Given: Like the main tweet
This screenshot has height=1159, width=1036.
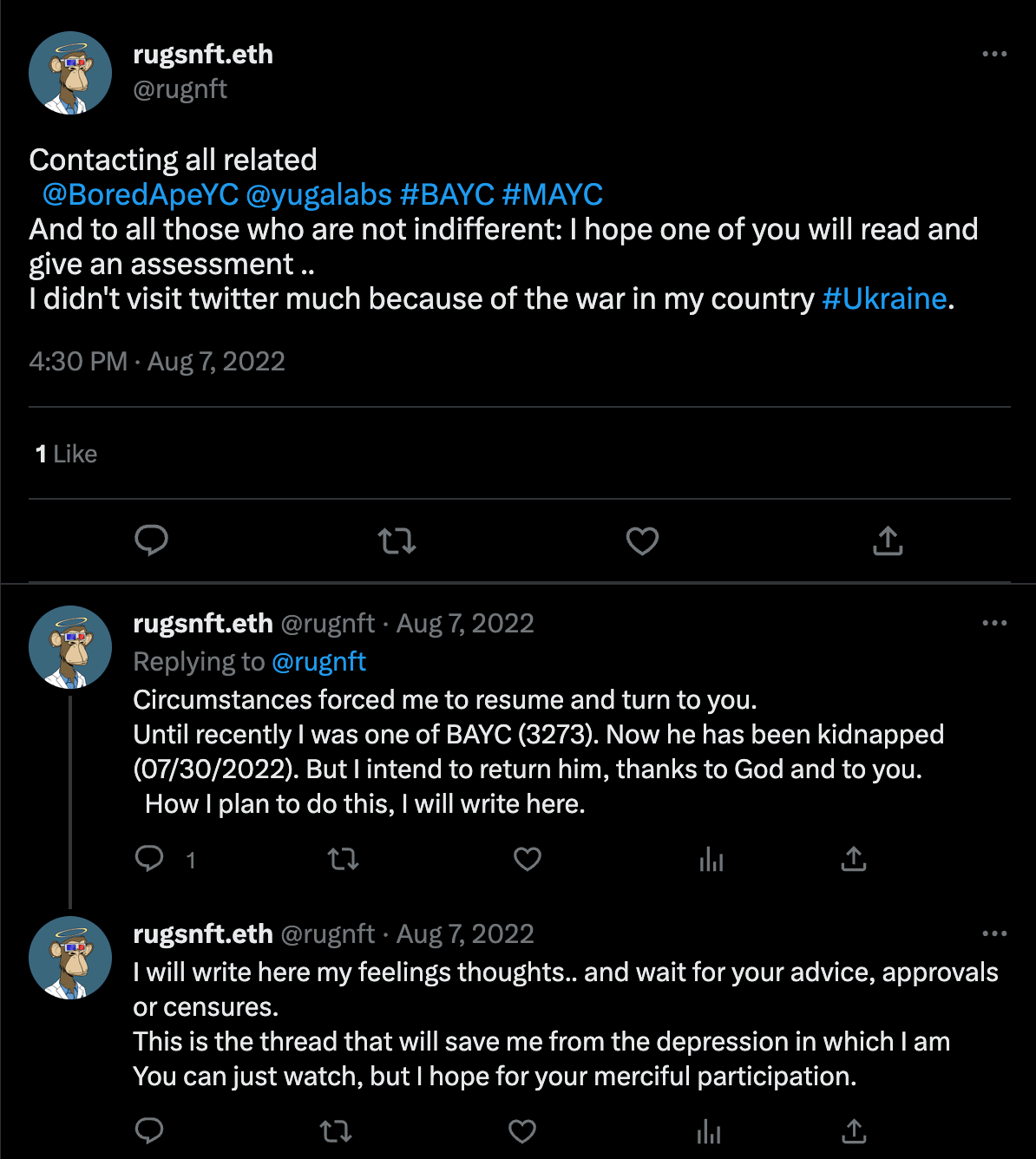Looking at the screenshot, I should (642, 541).
